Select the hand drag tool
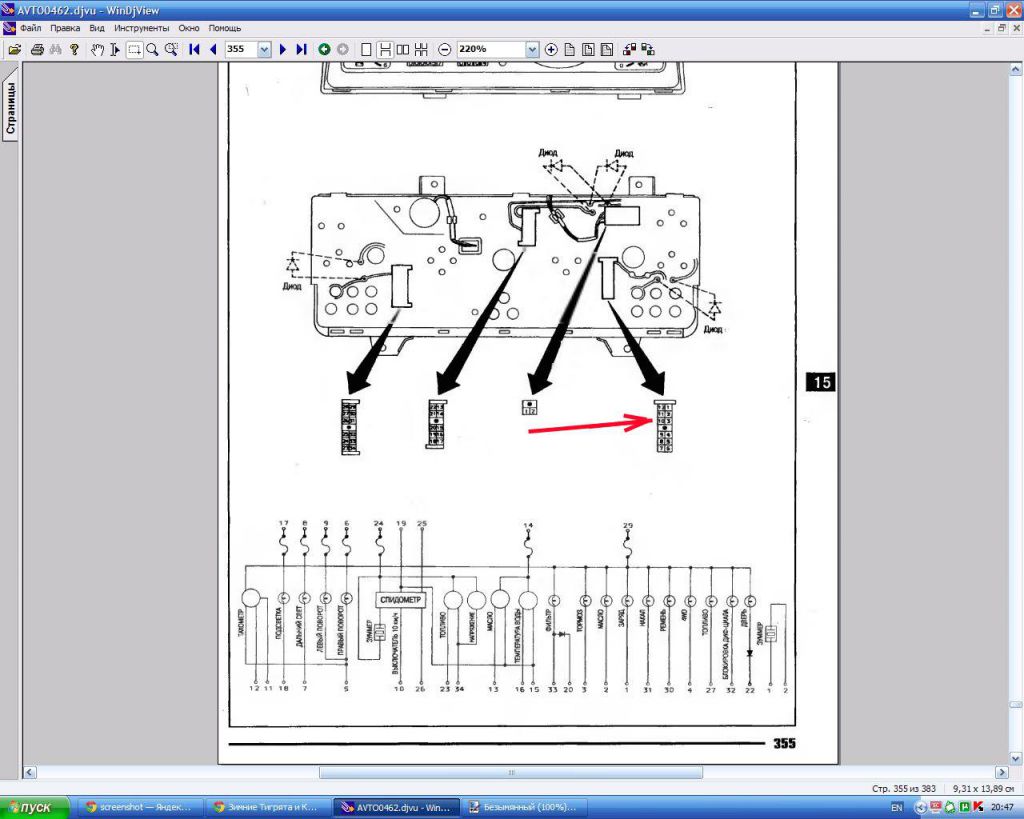Image resolution: width=1024 pixels, height=819 pixels. pos(97,49)
